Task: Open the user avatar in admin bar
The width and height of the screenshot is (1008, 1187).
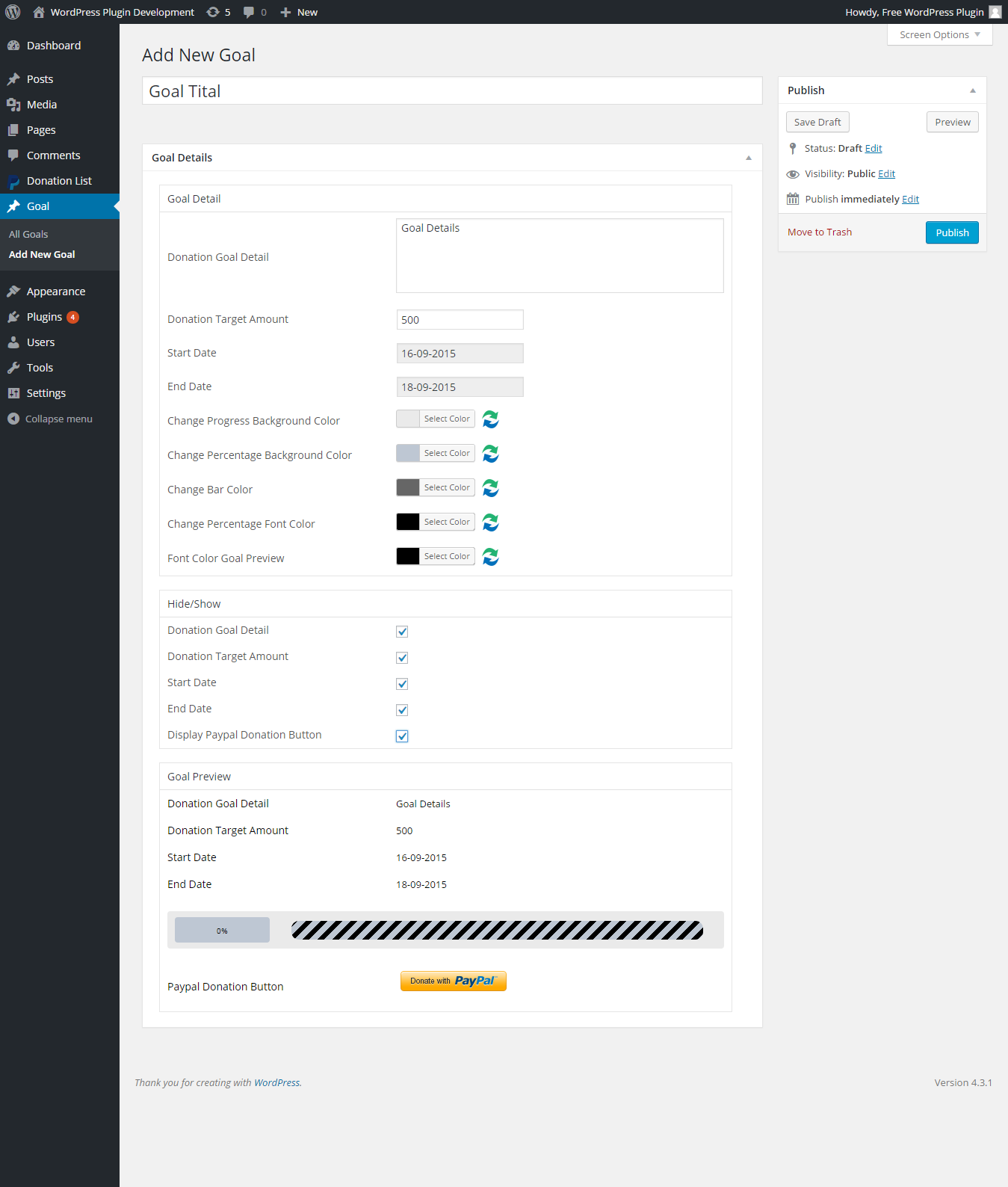Action: click(x=995, y=12)
